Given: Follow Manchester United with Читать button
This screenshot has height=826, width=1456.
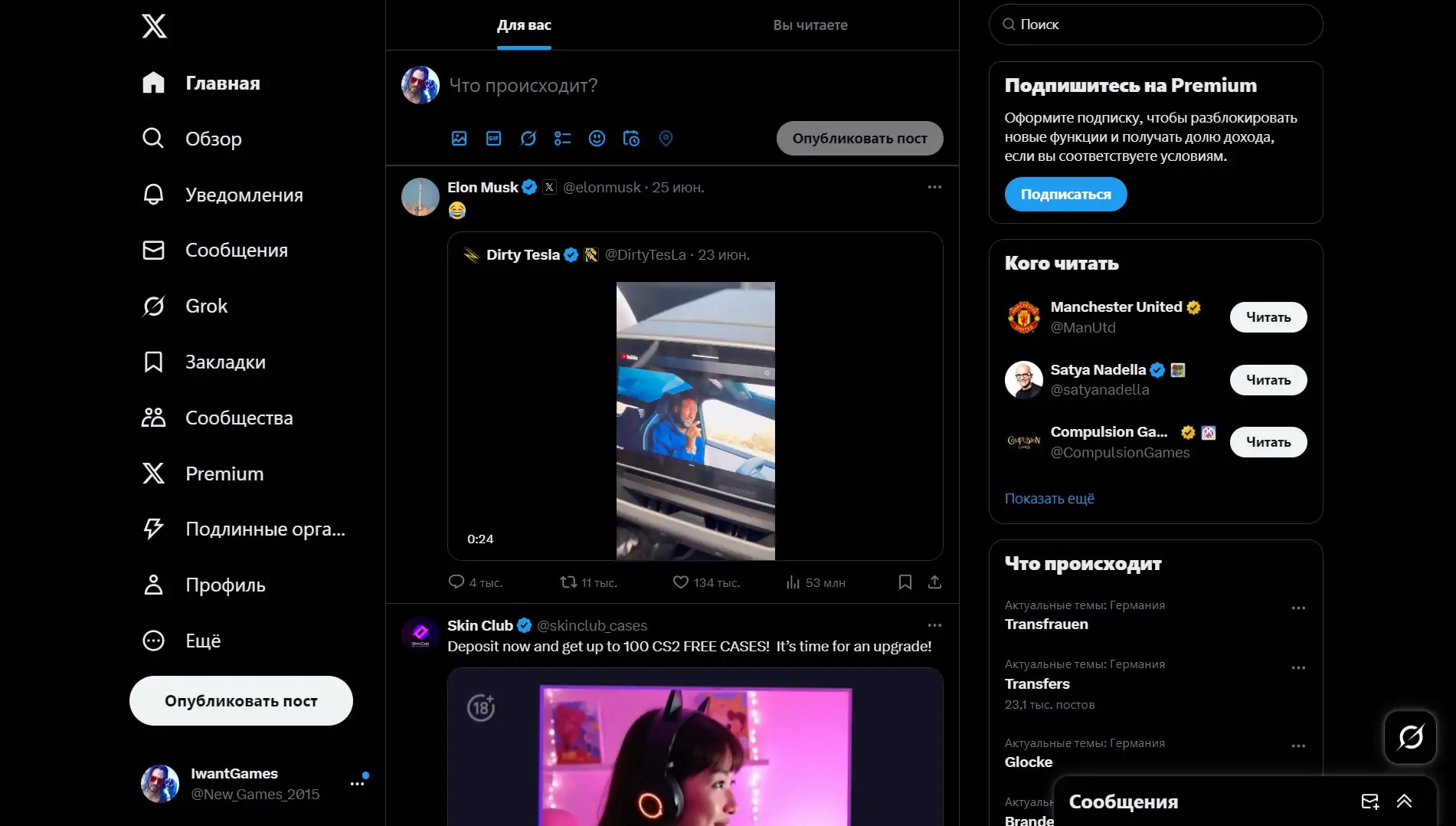Looking at the screenshot, I should click(x=1268, y=317).
